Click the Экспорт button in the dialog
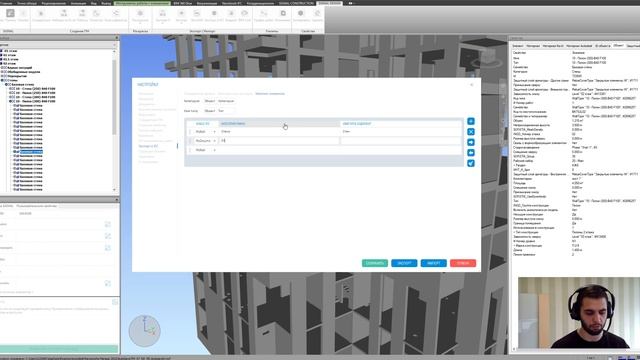This screenshot has height=360, width=640. click(404, 263)
